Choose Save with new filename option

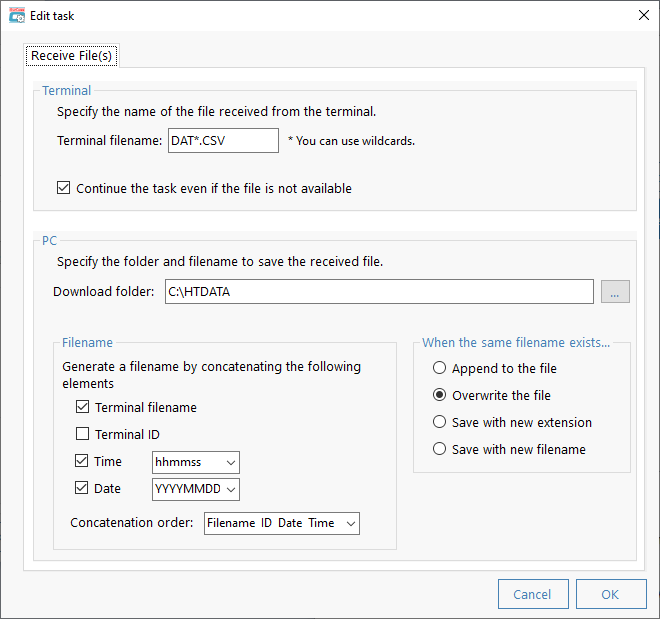pos(439,449)
